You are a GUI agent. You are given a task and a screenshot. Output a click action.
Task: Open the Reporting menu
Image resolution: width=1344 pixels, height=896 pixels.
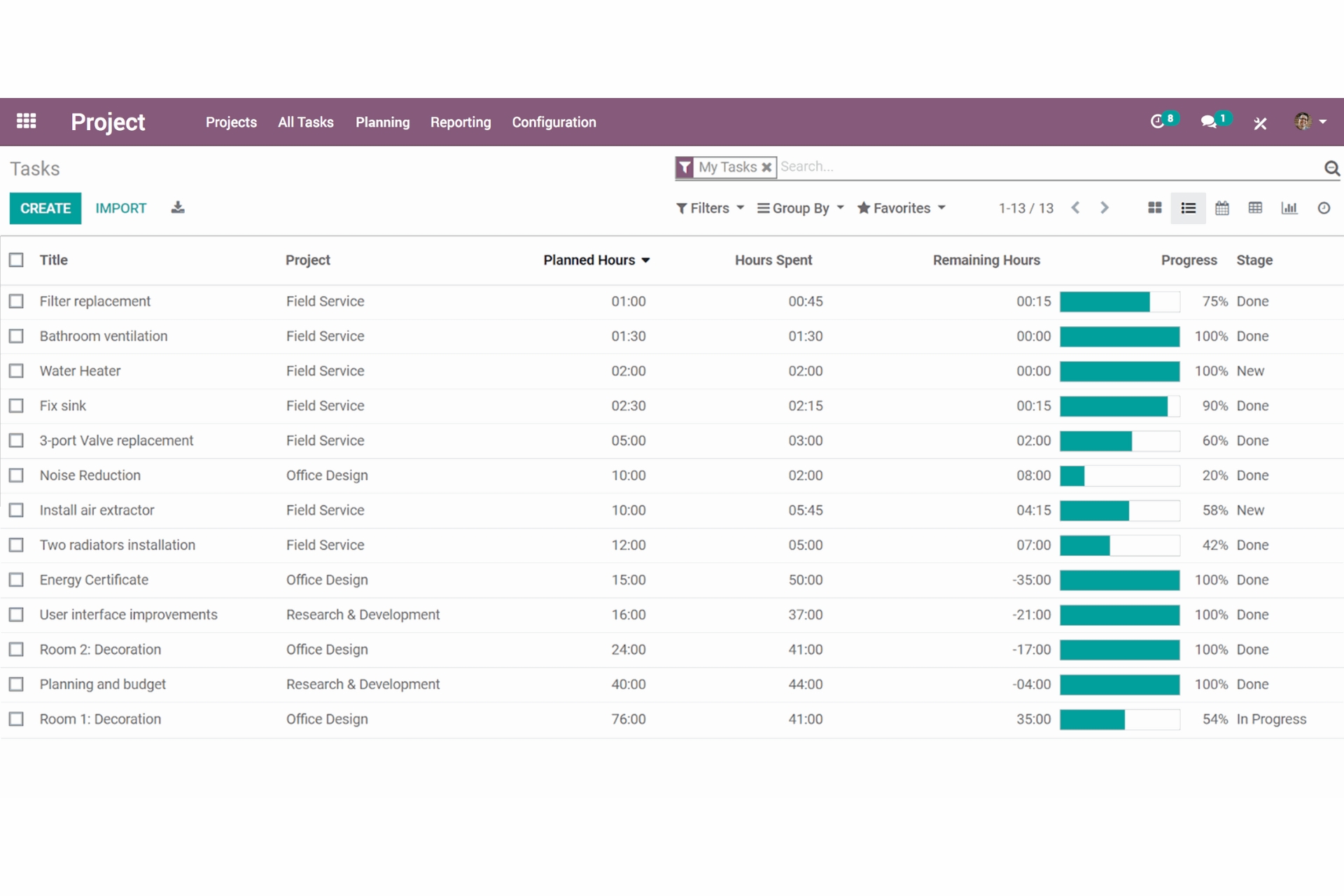[x=461, y=122]
